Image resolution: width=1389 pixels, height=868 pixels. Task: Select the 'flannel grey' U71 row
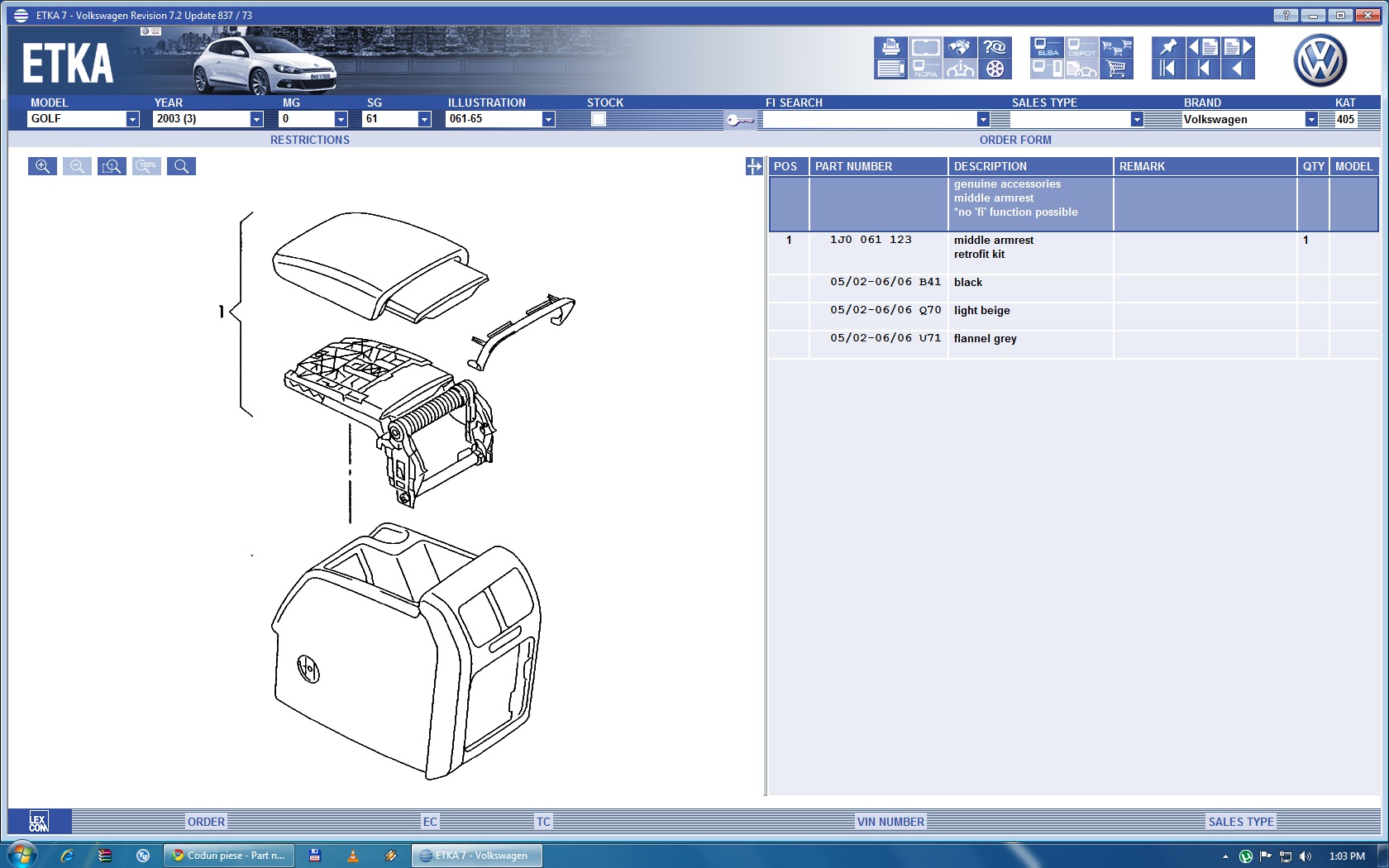(x=1074, y=345)
